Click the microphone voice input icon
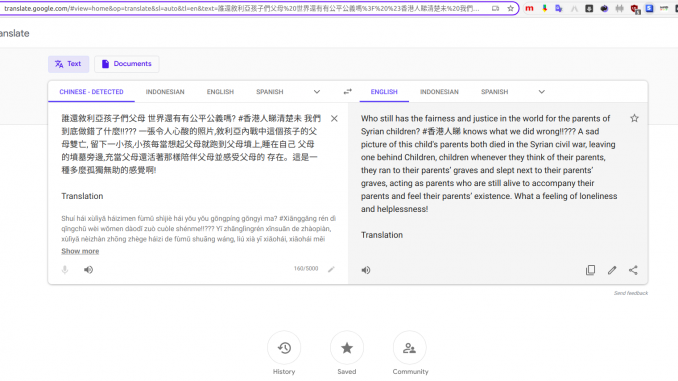The height and width of the screenshot is (381, 678). point(65,270)
